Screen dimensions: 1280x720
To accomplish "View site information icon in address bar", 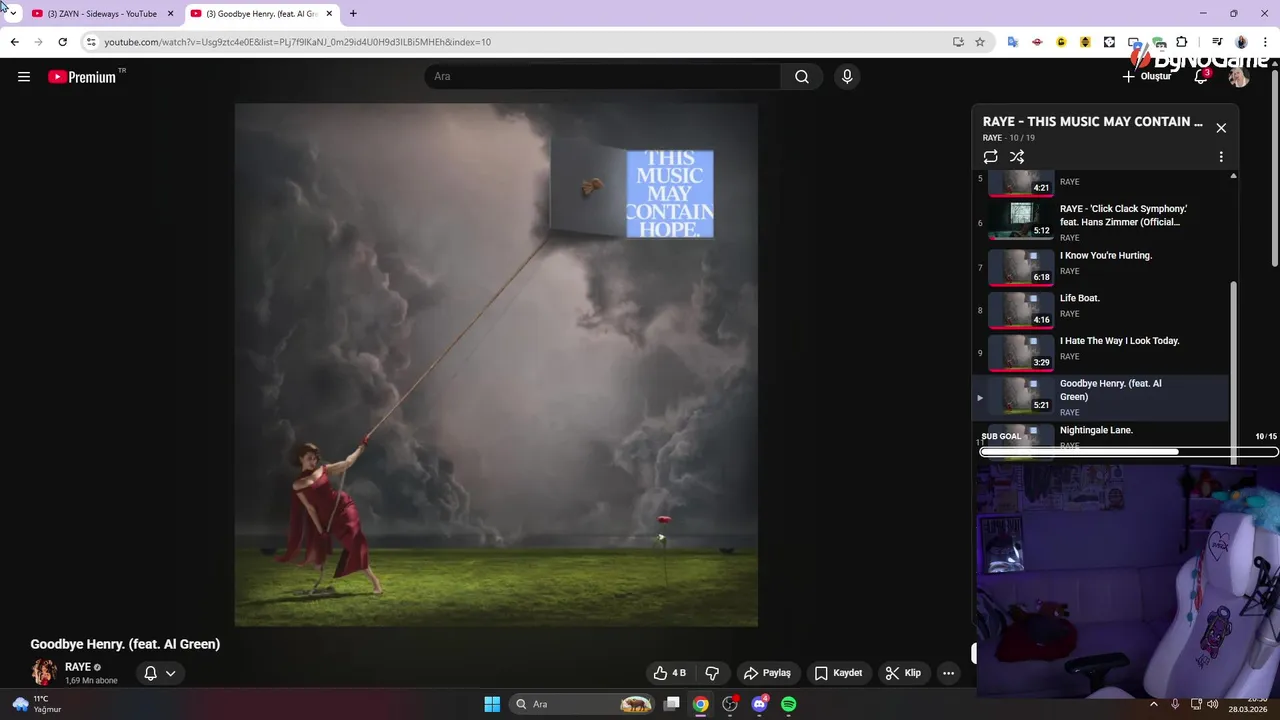I will tap(91, 42).
